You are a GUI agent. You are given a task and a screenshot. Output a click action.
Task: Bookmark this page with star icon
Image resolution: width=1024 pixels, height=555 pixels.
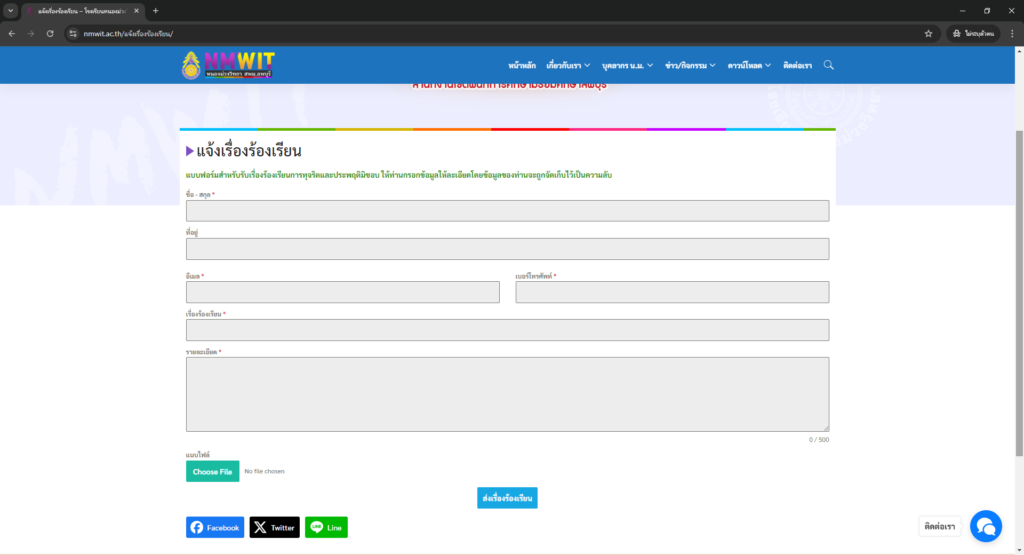[x=928, y=33]
